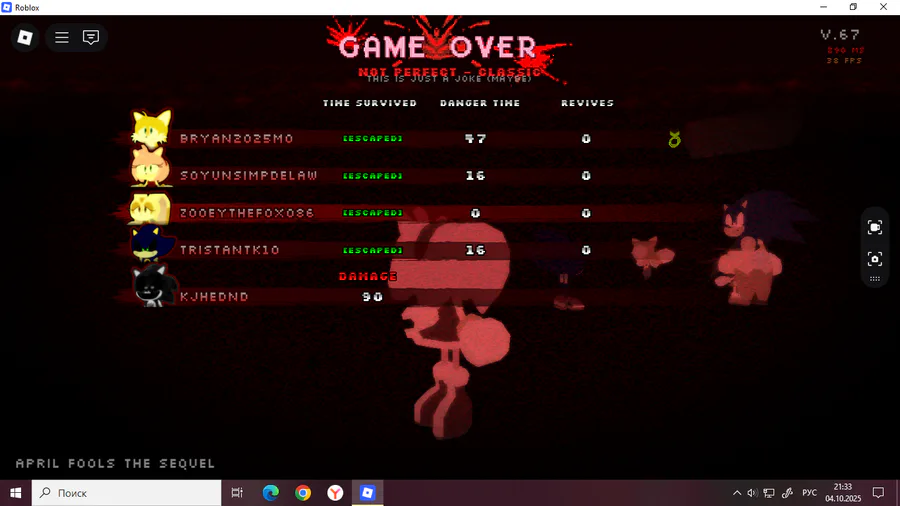Click the ZOOEYTHEFOX086 player avatar

[x=150, y=208]
